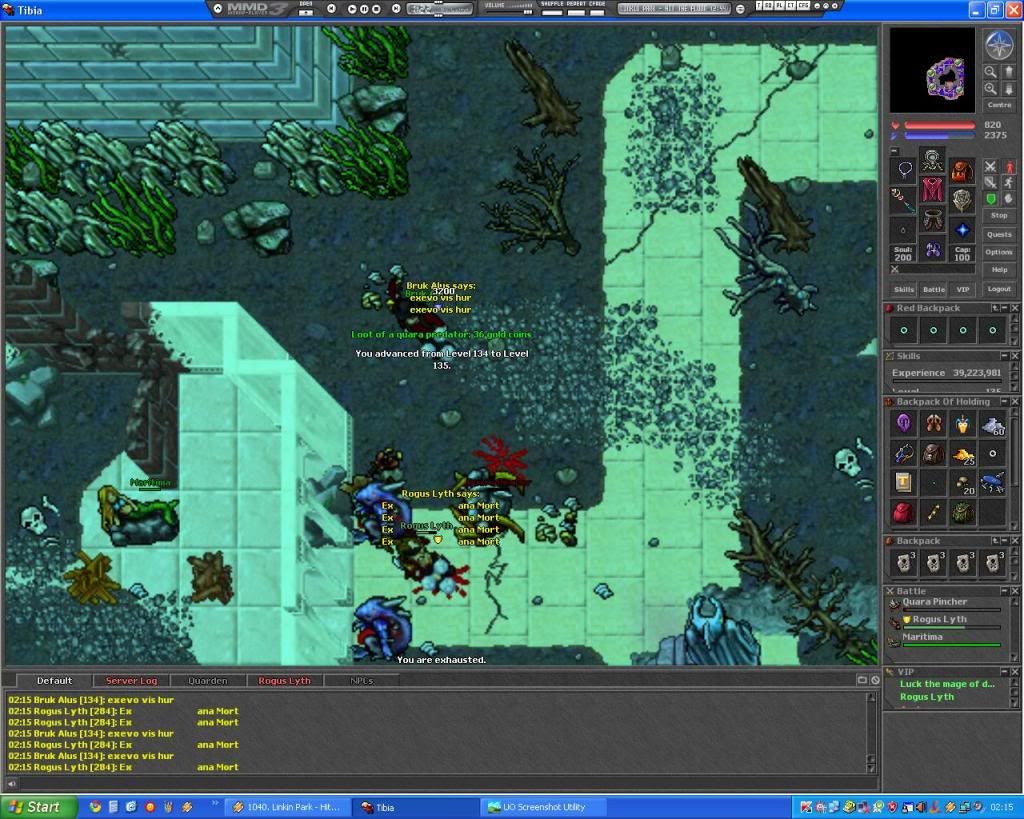The image size is (1024, 819).
Task: Collapse the equipment panel with minus button
Action: (x=894, y=151)
